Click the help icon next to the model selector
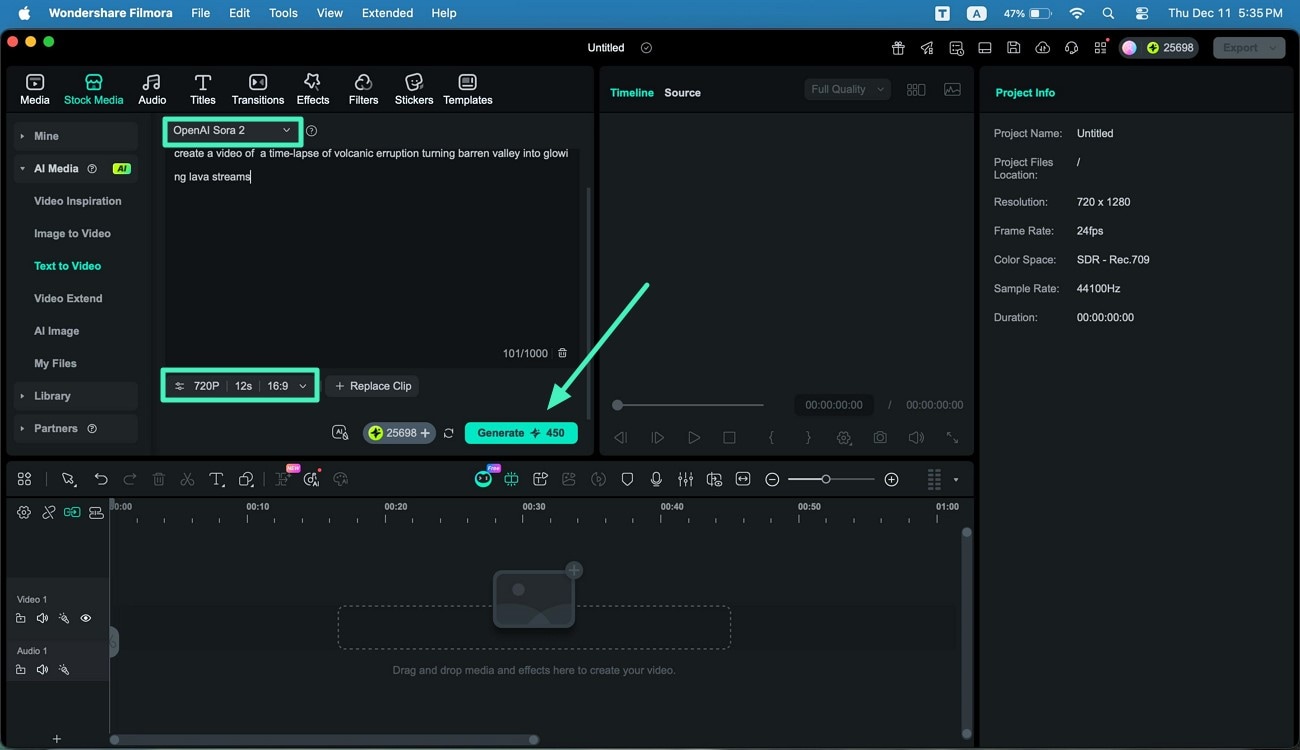 [312, 131]
